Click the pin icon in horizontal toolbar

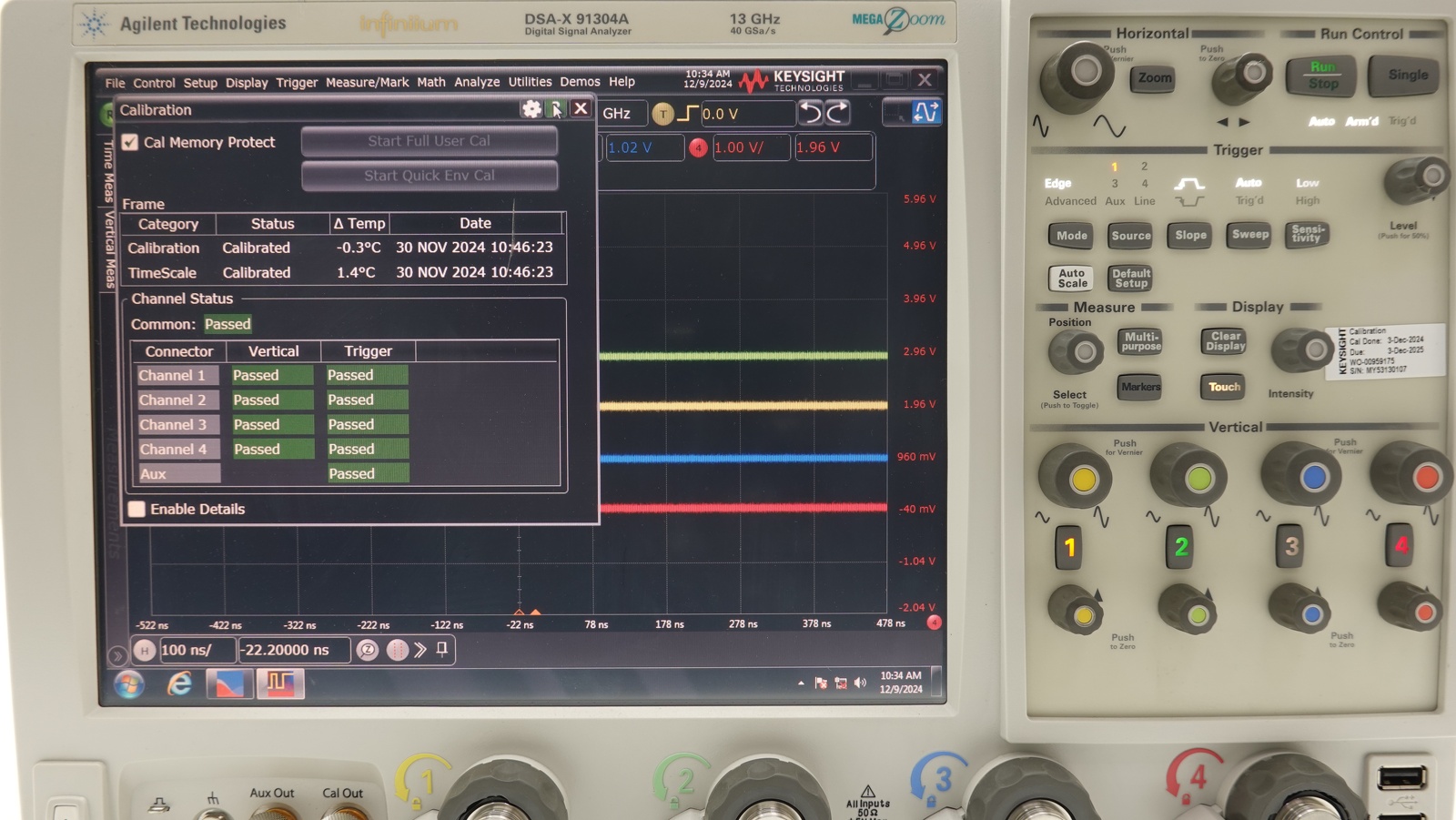(x=442, y=649)
